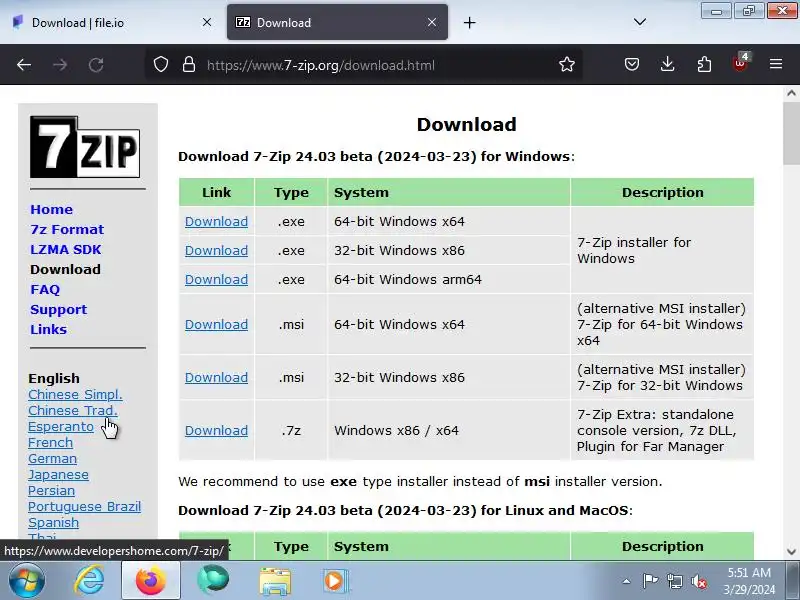Open a new browser tab
The height and width of the screenshot is (600, 800).
[x=469, y=22]
